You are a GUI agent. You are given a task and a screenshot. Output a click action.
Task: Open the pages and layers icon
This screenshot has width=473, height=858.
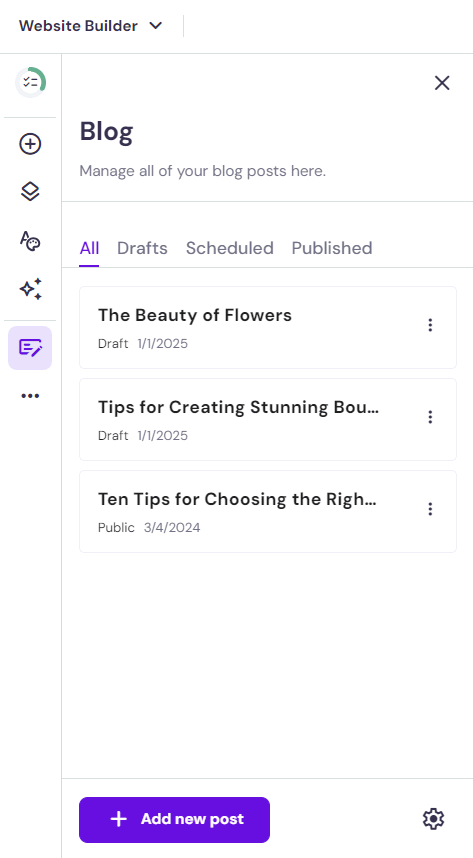tap(30, 192)
